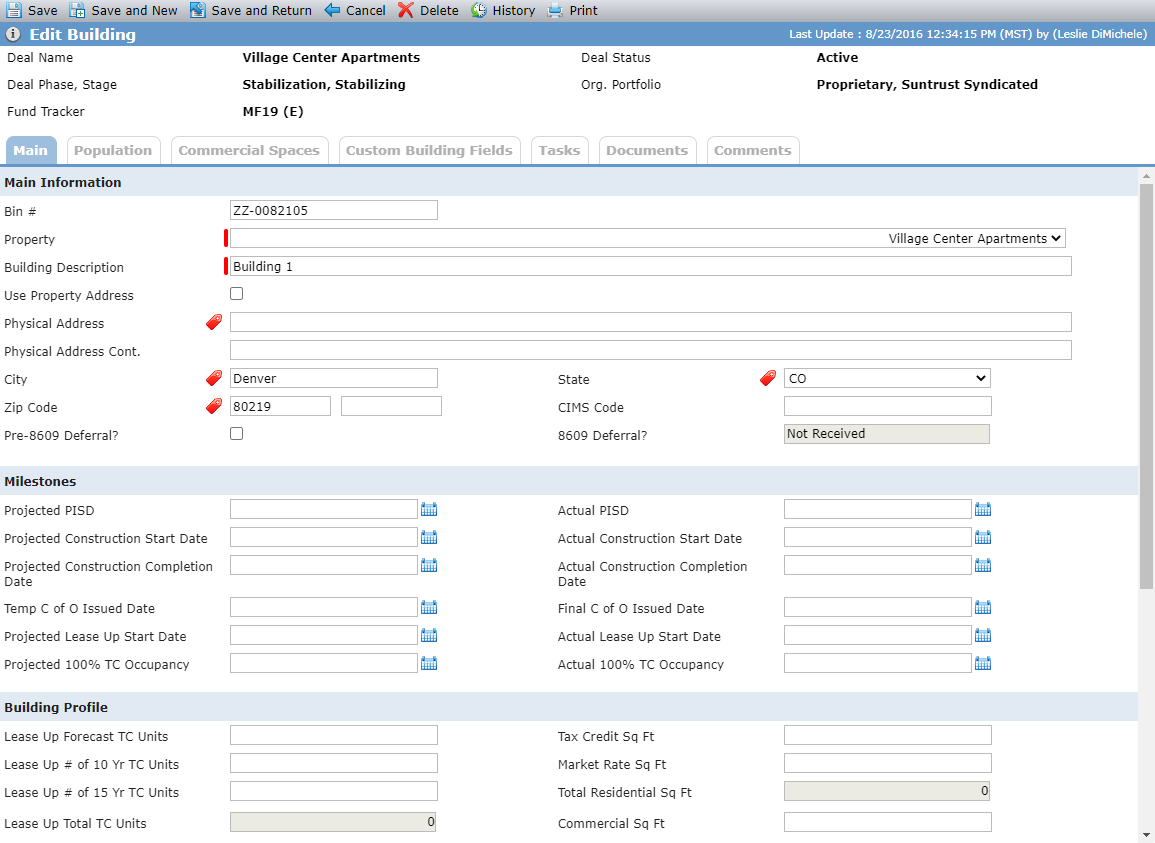Open the Commercial Spaces tab
Image resolution: width=1155 pixels, height=843 pixels.
249,150
